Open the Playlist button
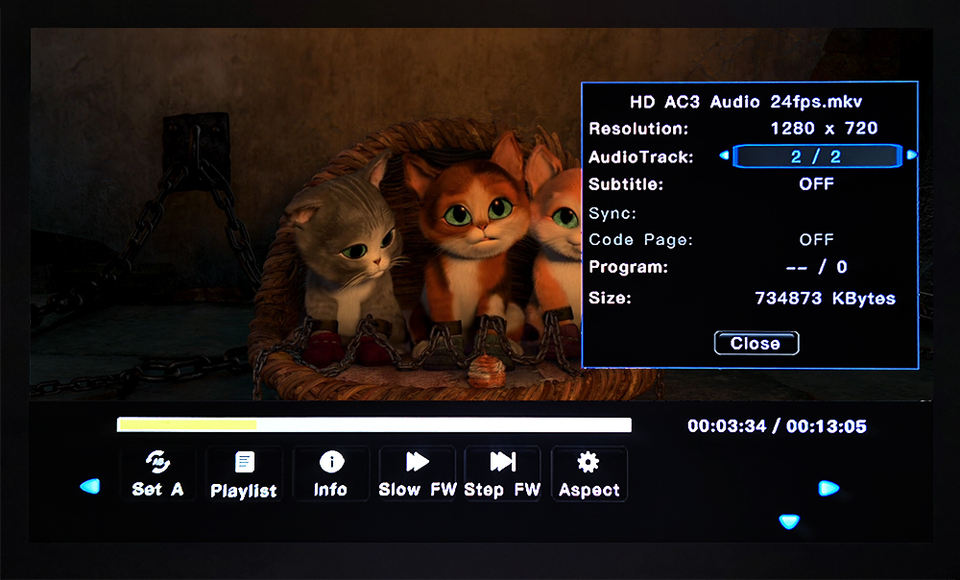 click(x=244, y=474)
